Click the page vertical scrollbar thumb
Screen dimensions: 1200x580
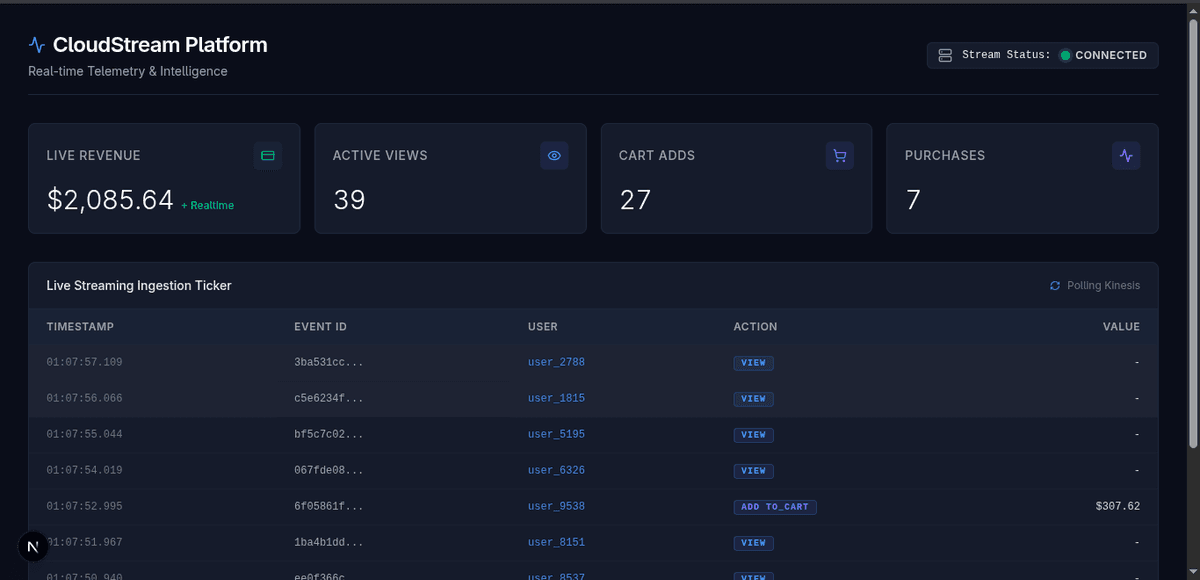coord(1194,232)
